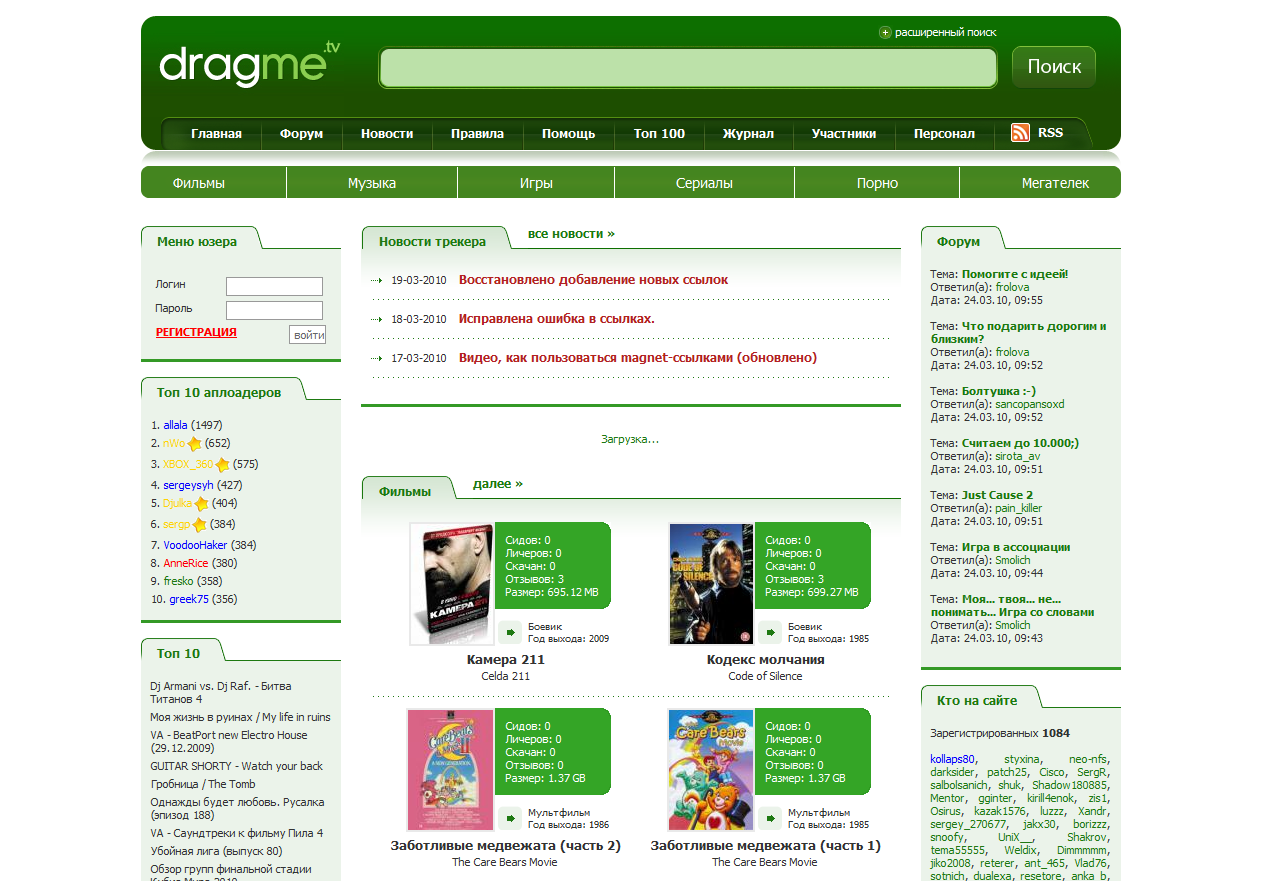Image resolution: width=1262 pixels, height=881 pixels.
Task: Open the Персонал navigation item
Action: 944,133
